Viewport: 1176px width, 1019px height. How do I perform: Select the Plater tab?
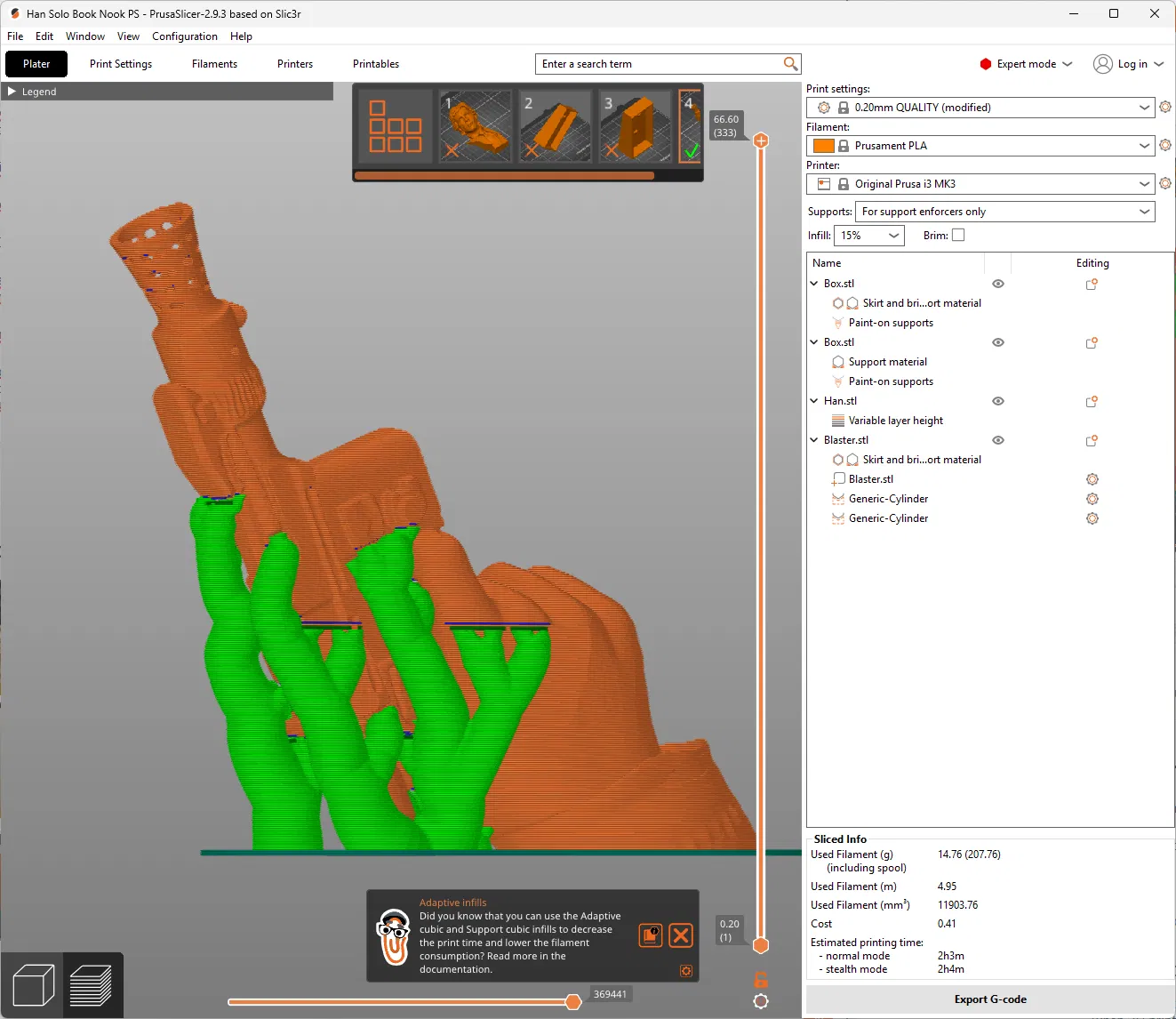coord(36,64)
